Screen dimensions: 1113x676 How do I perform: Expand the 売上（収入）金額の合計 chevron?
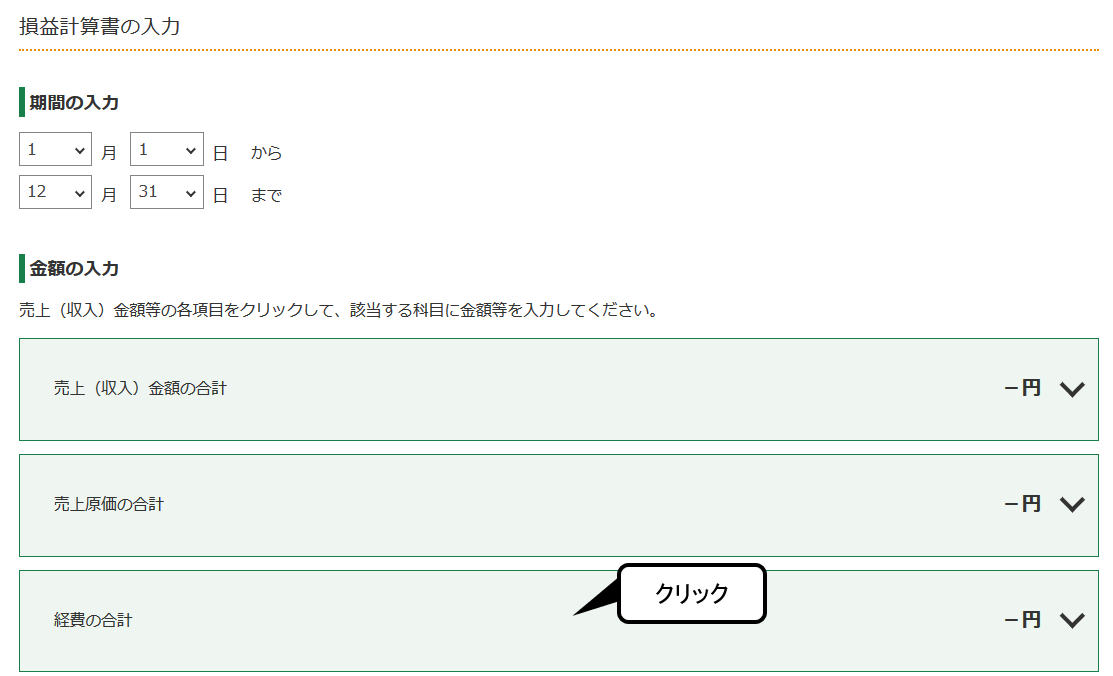[1072, 389]
